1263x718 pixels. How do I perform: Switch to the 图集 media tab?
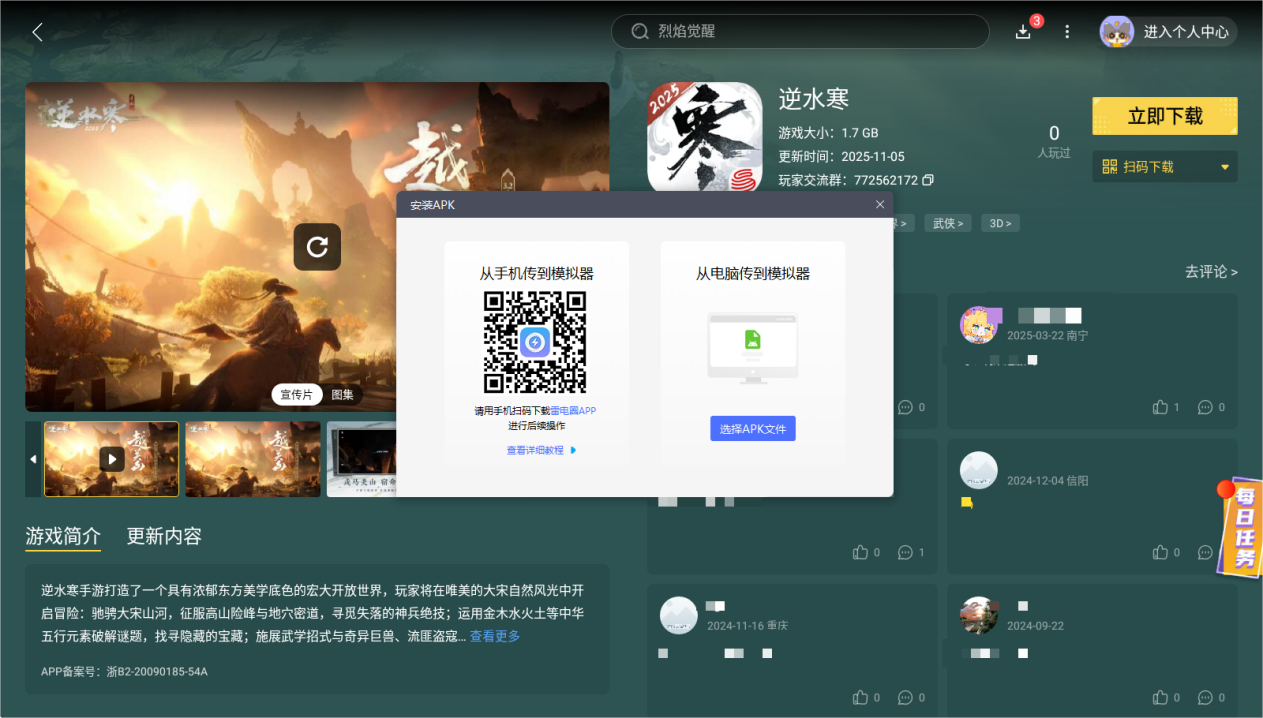(343, 395)
